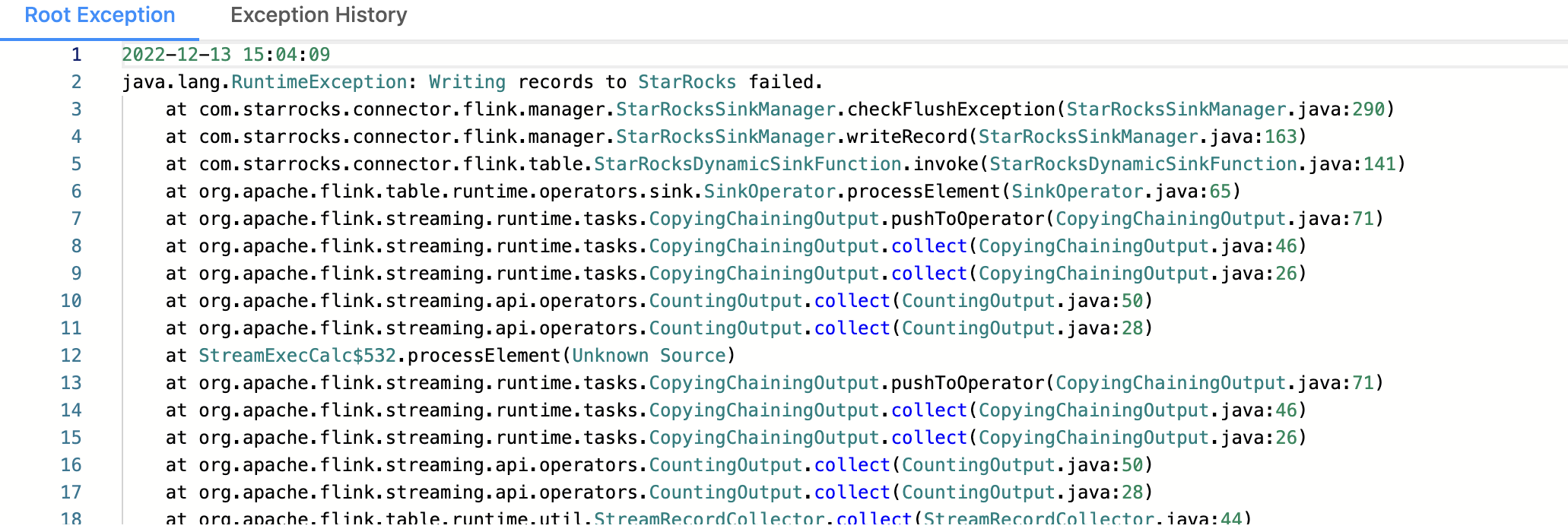The width and height of the screenshot is (1568, 532).
Task: Click the writeRecord method on line 4
Action: (906, 137)
